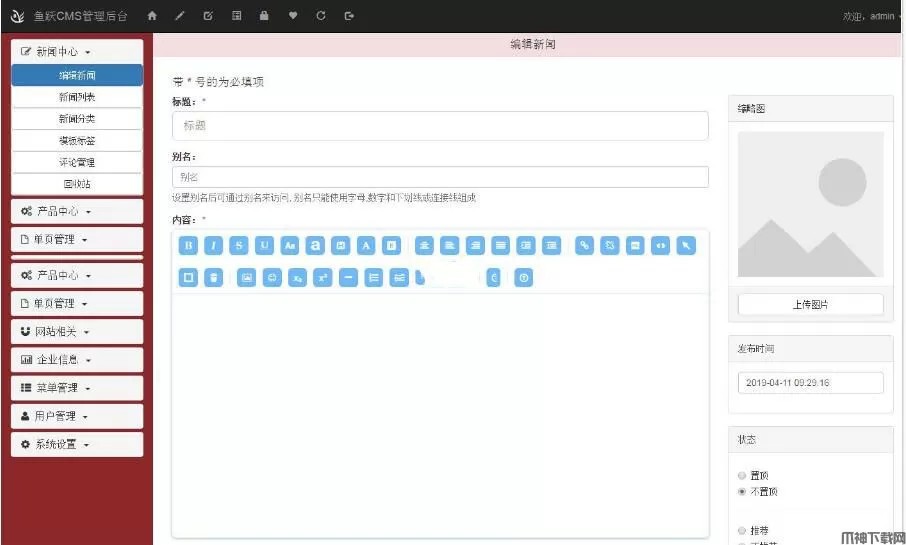The width and height of the screenshot is (906, 545).
Task: Select the 不置顶 radio option
Action: click(x=742, y=492)
